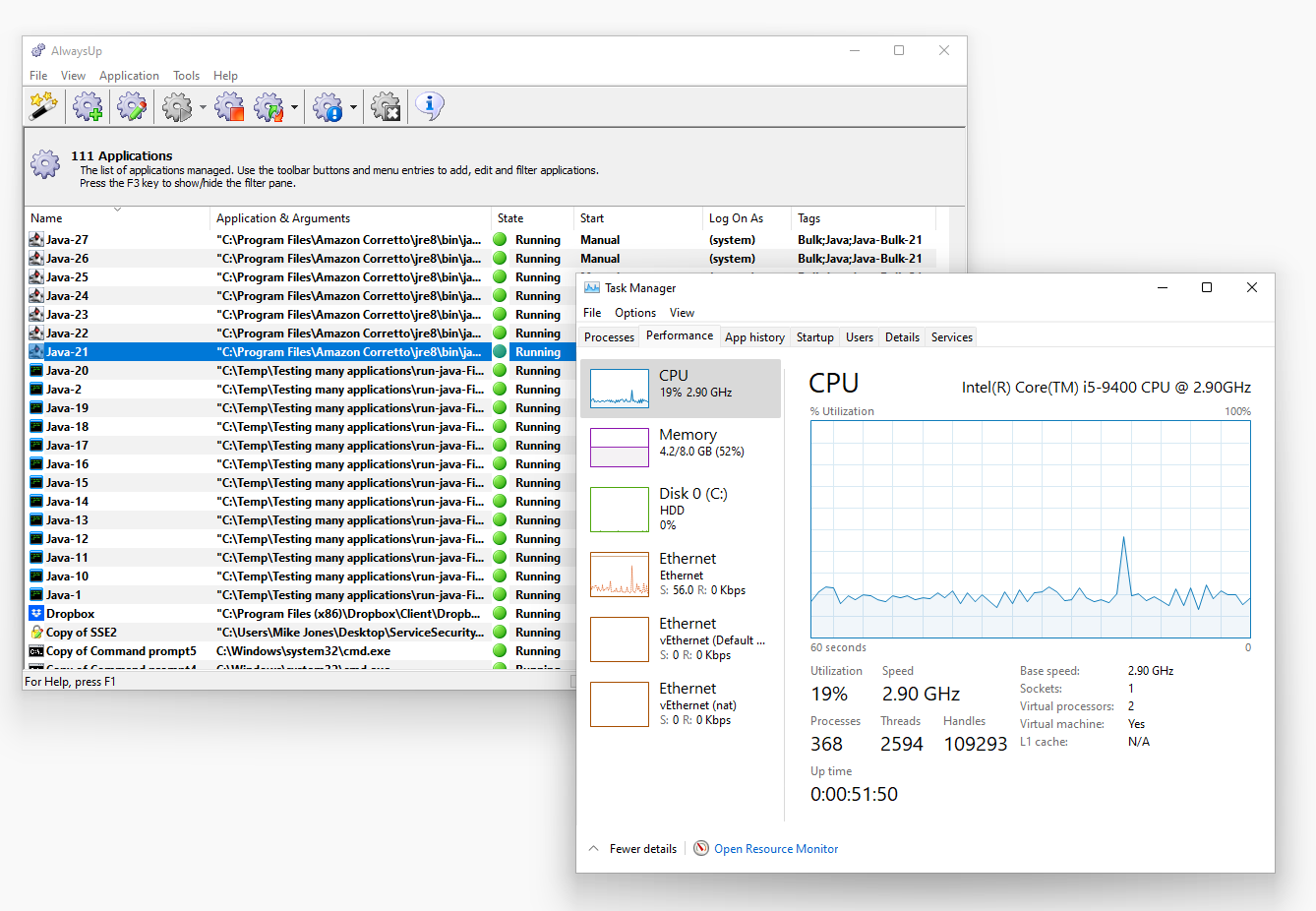
Task: Click the Java-23 application path cell
Action: coord(349,315)
